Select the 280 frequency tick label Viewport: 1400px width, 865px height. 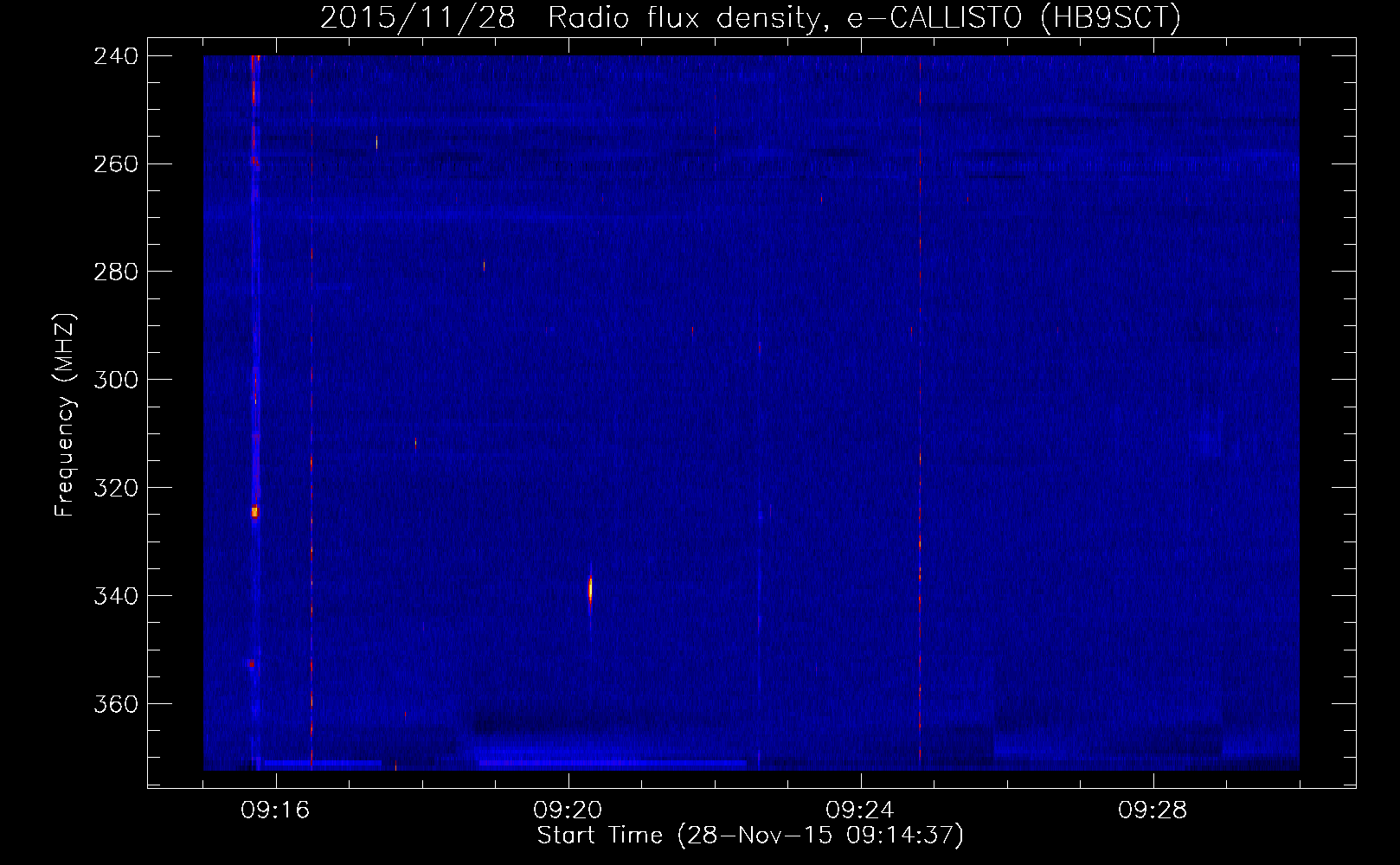click(116, 272)
